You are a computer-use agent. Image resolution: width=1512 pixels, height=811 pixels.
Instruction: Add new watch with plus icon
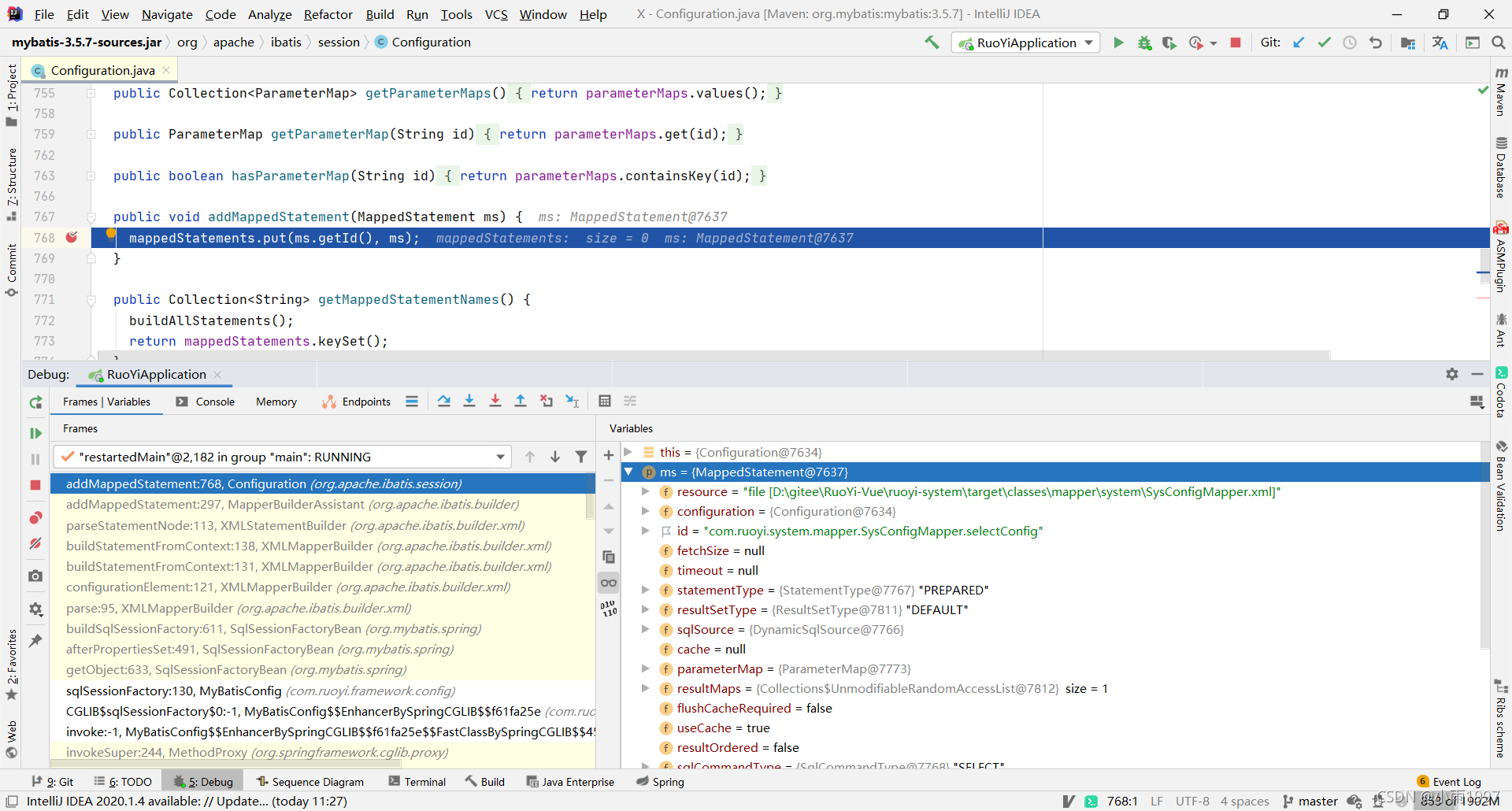[x=609, y=455]
